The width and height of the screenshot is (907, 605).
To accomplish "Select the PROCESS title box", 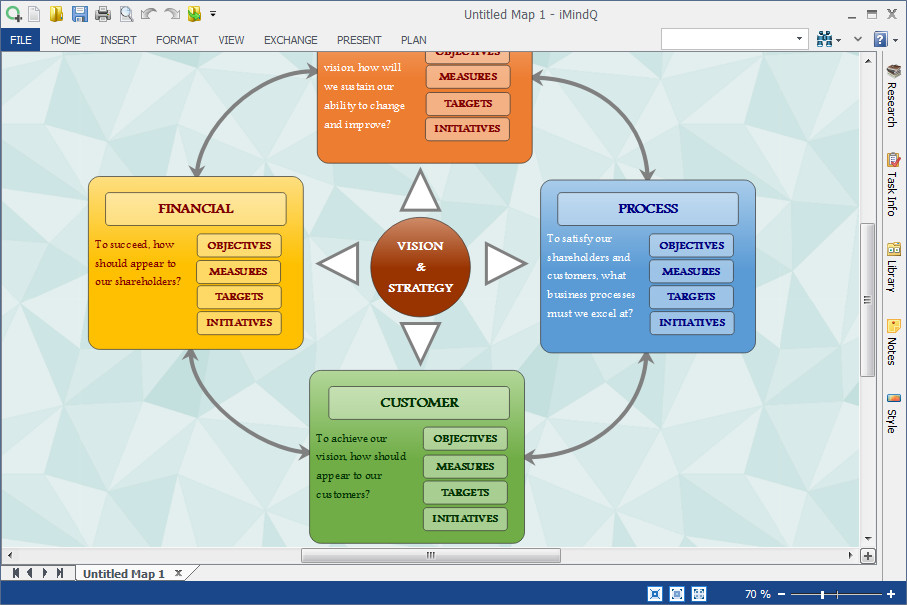I will pos(648,209).
